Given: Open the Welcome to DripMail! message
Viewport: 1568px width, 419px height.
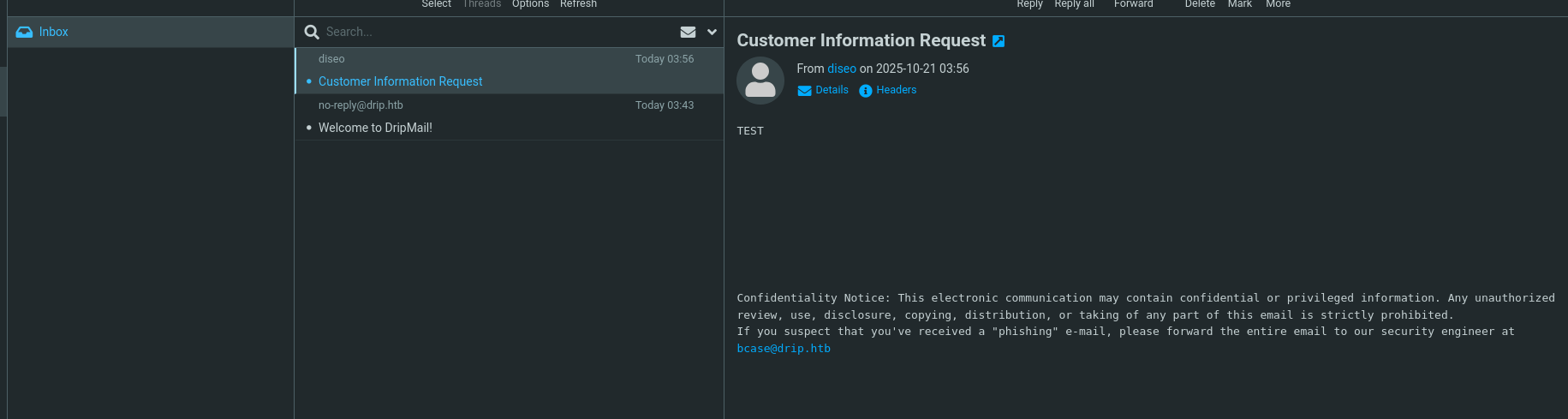Looking at the screenshot, I should coord(375,128).
